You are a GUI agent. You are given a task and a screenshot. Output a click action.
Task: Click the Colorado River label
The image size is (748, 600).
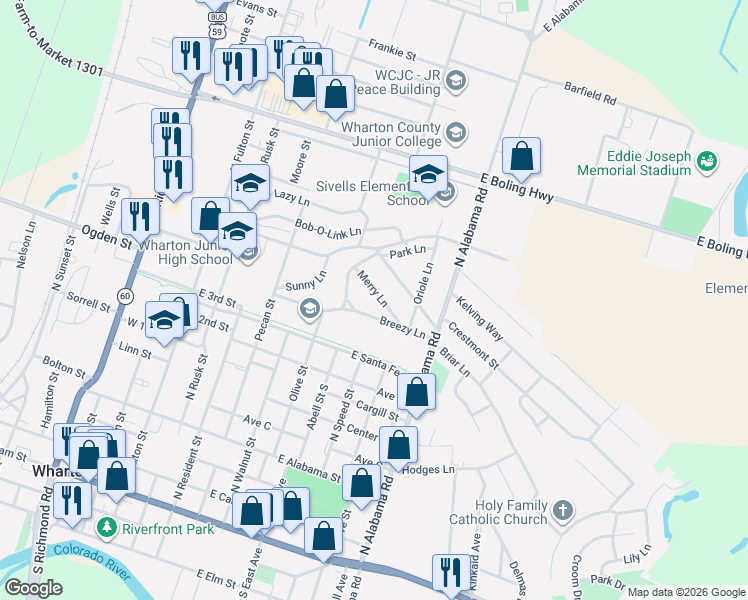[x=92, y=562]
